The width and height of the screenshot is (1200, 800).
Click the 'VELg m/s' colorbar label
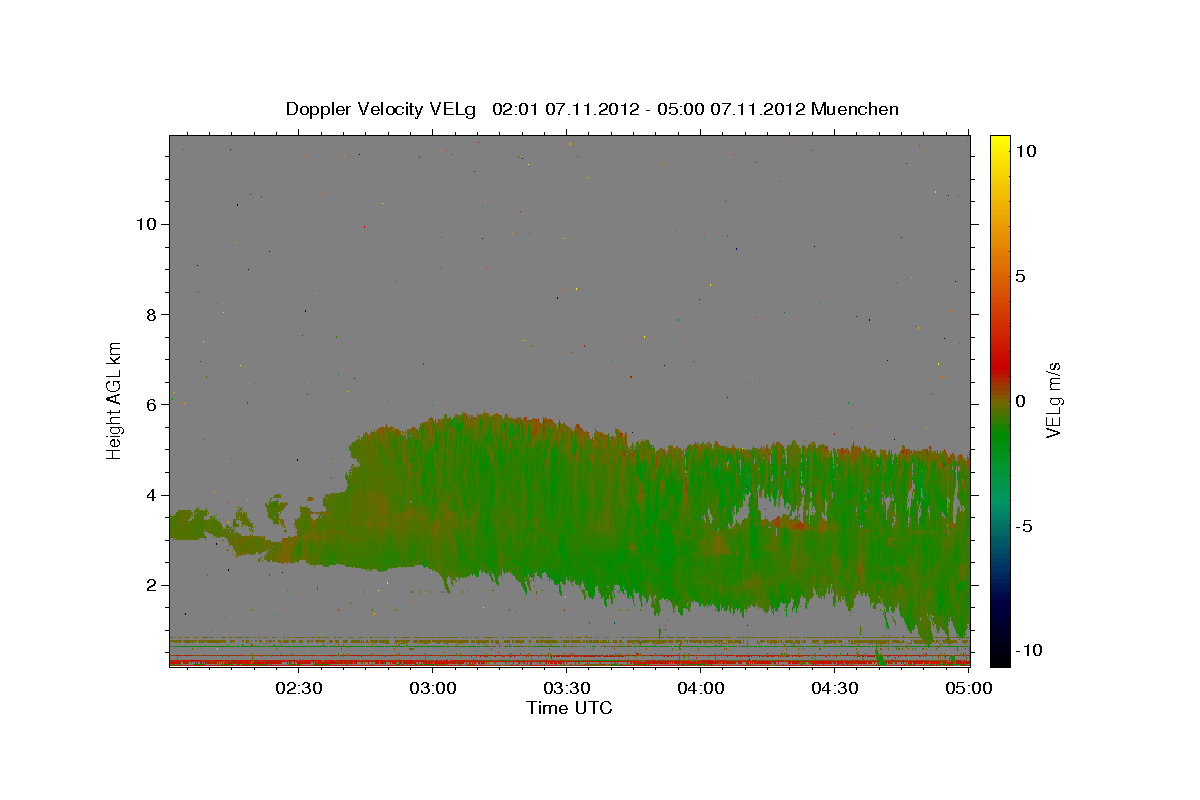tap(1053, 401)
